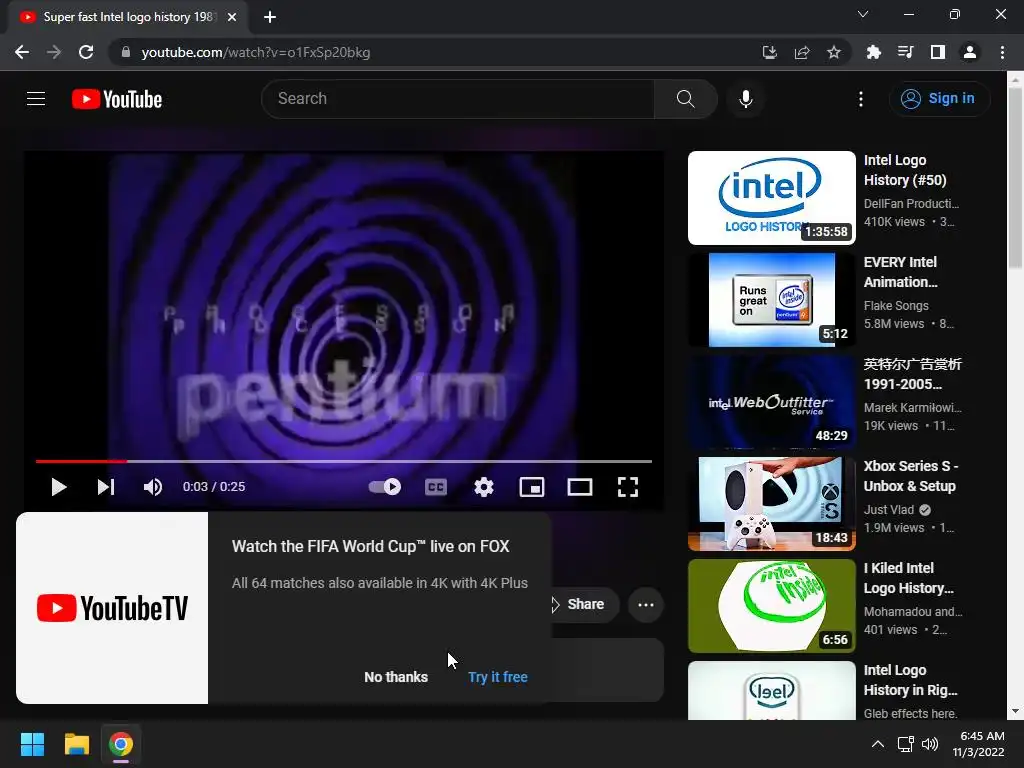This screenshot has width=1024, height=768.
Task: View site information lock icon
Action: 126,52
